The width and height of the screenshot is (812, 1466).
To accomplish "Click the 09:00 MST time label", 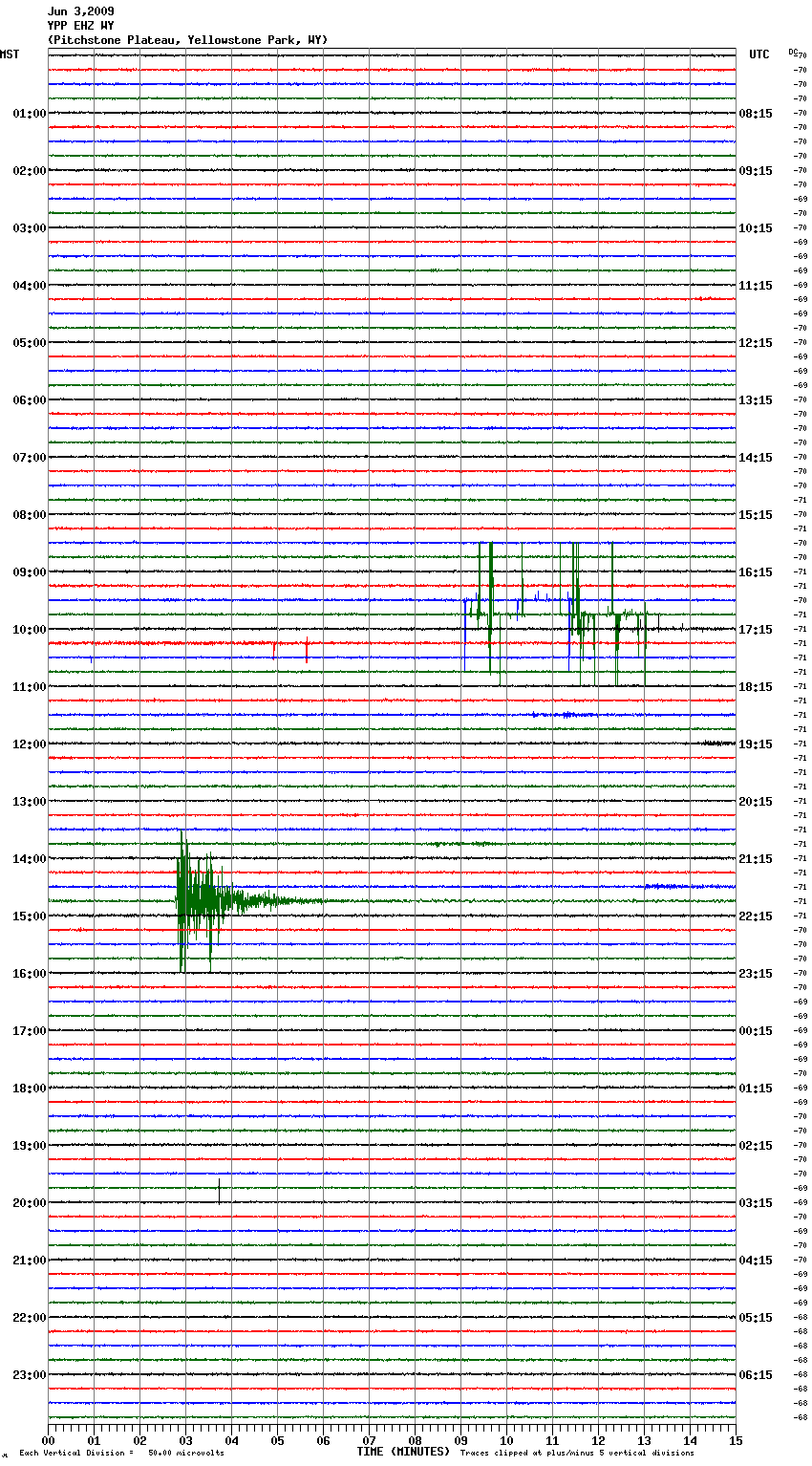I will pyautogui.click(x=29, y=572).
